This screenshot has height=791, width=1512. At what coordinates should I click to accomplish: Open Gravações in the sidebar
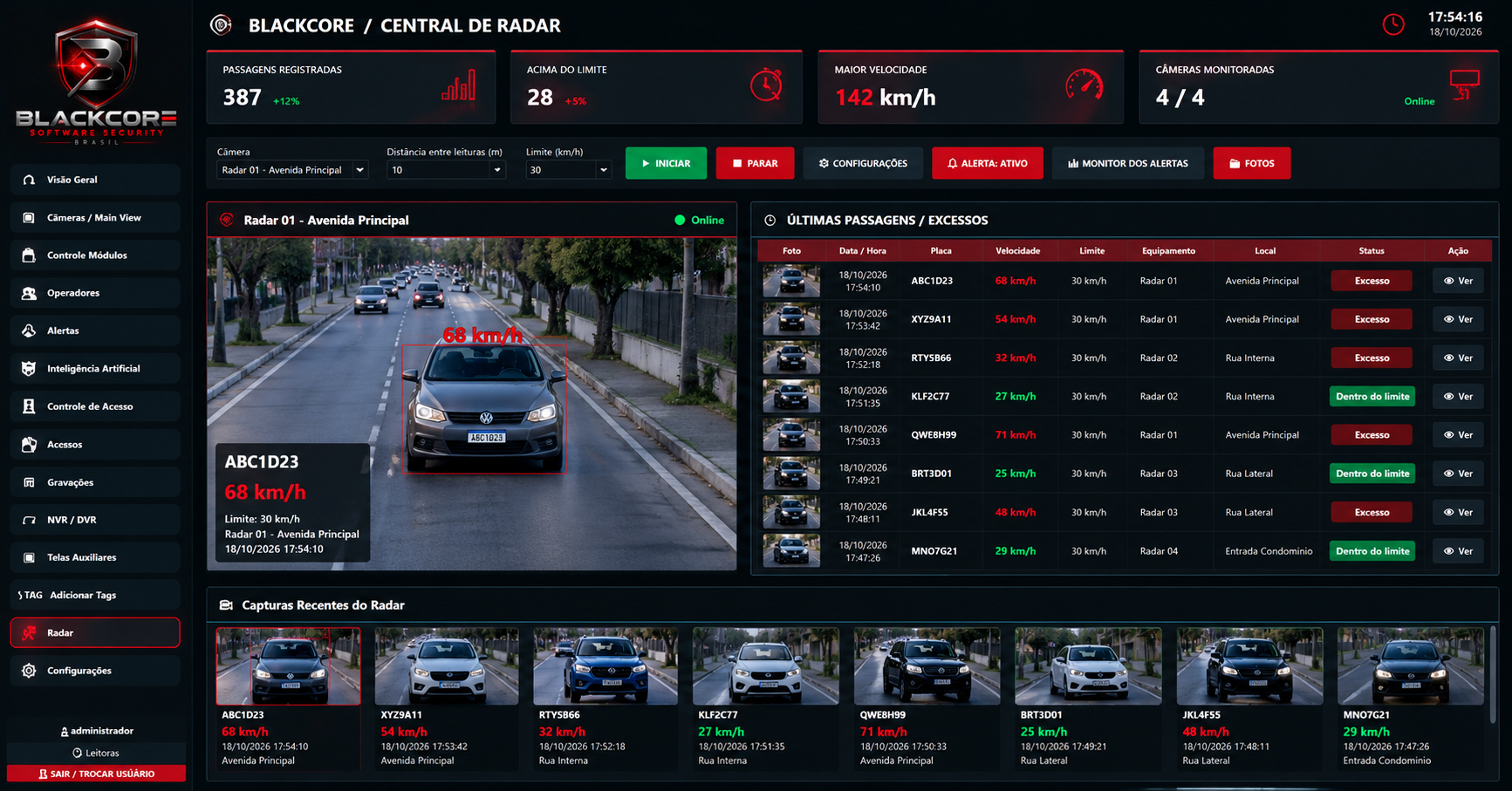[95, 482]
